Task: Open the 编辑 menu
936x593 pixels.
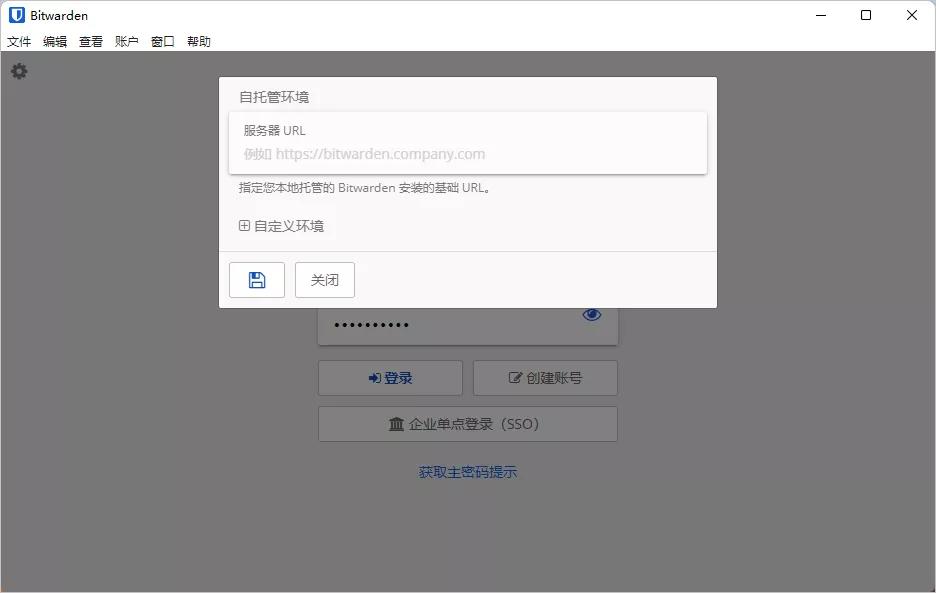Action: (56, 41)
